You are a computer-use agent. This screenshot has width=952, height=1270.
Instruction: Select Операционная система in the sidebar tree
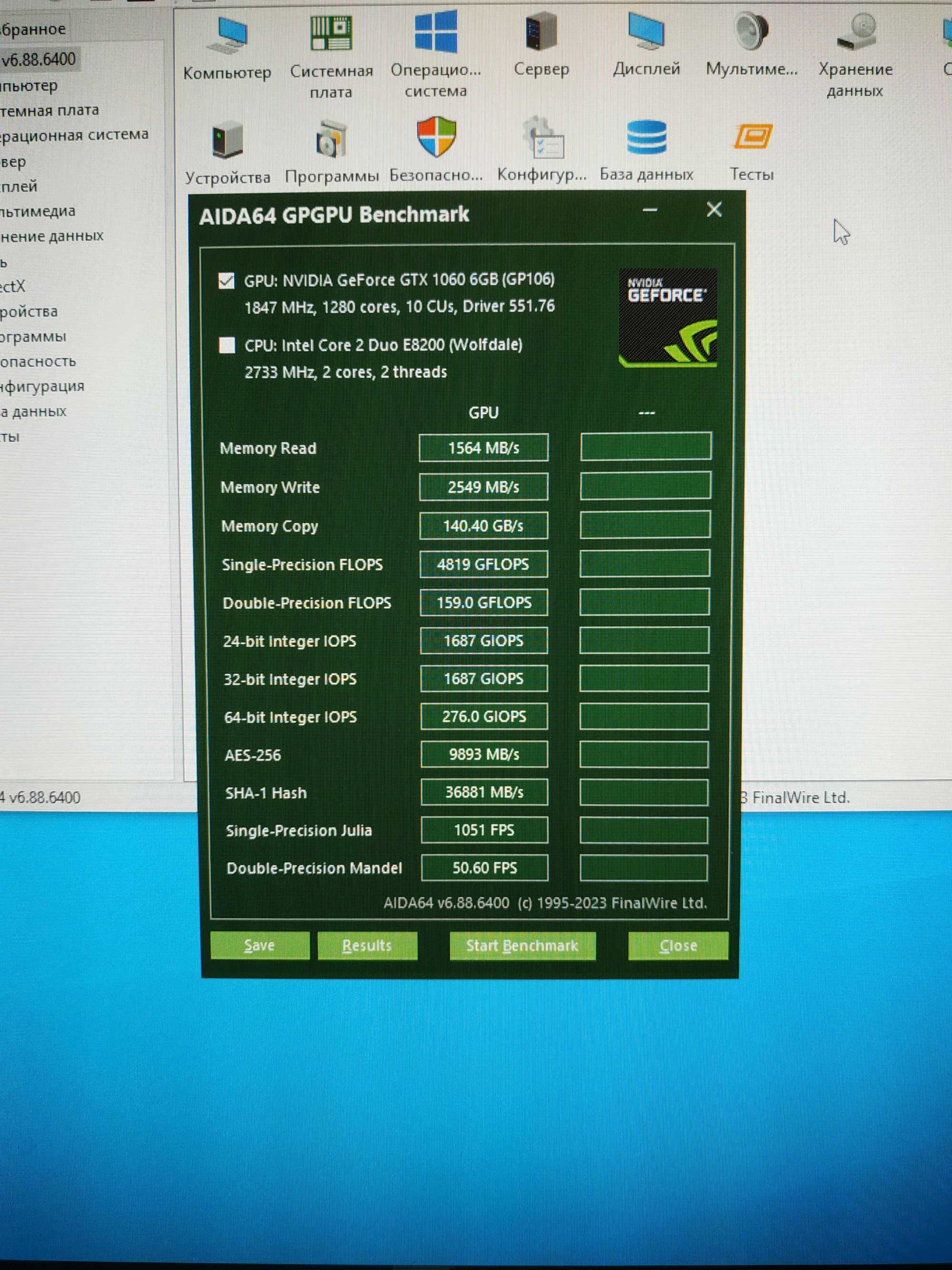74,136
